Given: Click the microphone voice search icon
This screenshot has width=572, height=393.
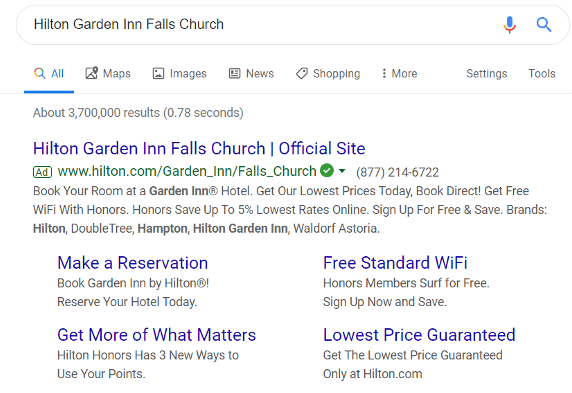Looking at the screenshot, I should [510, 24].
